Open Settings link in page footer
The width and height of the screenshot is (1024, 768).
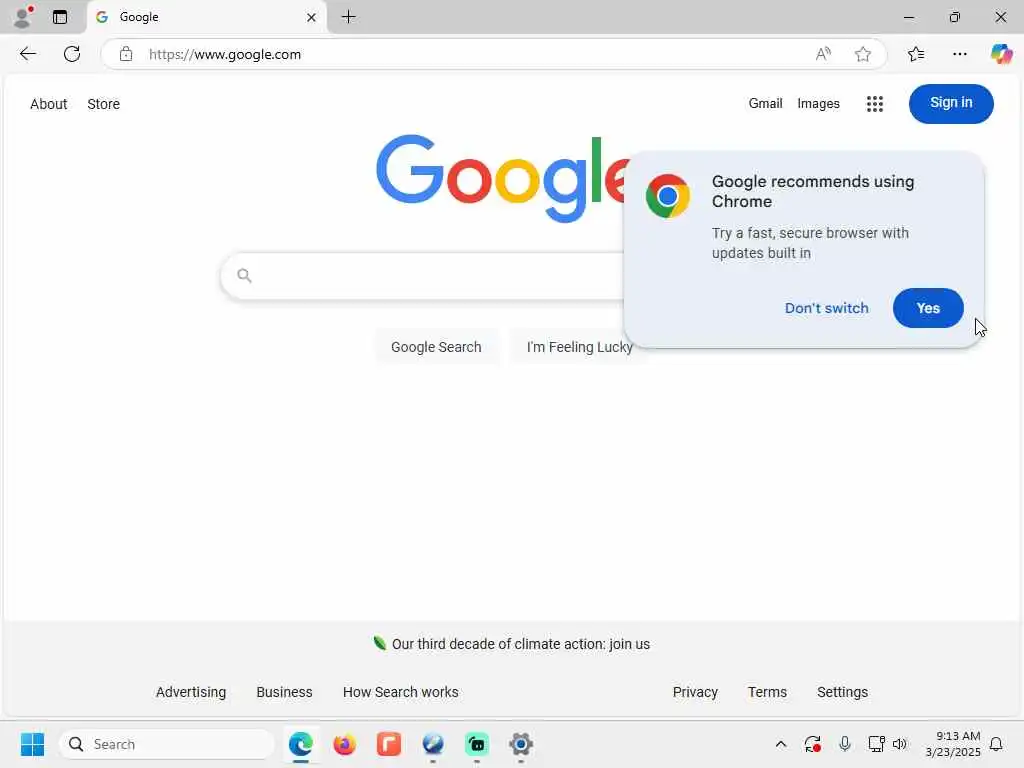click(842, 692)
